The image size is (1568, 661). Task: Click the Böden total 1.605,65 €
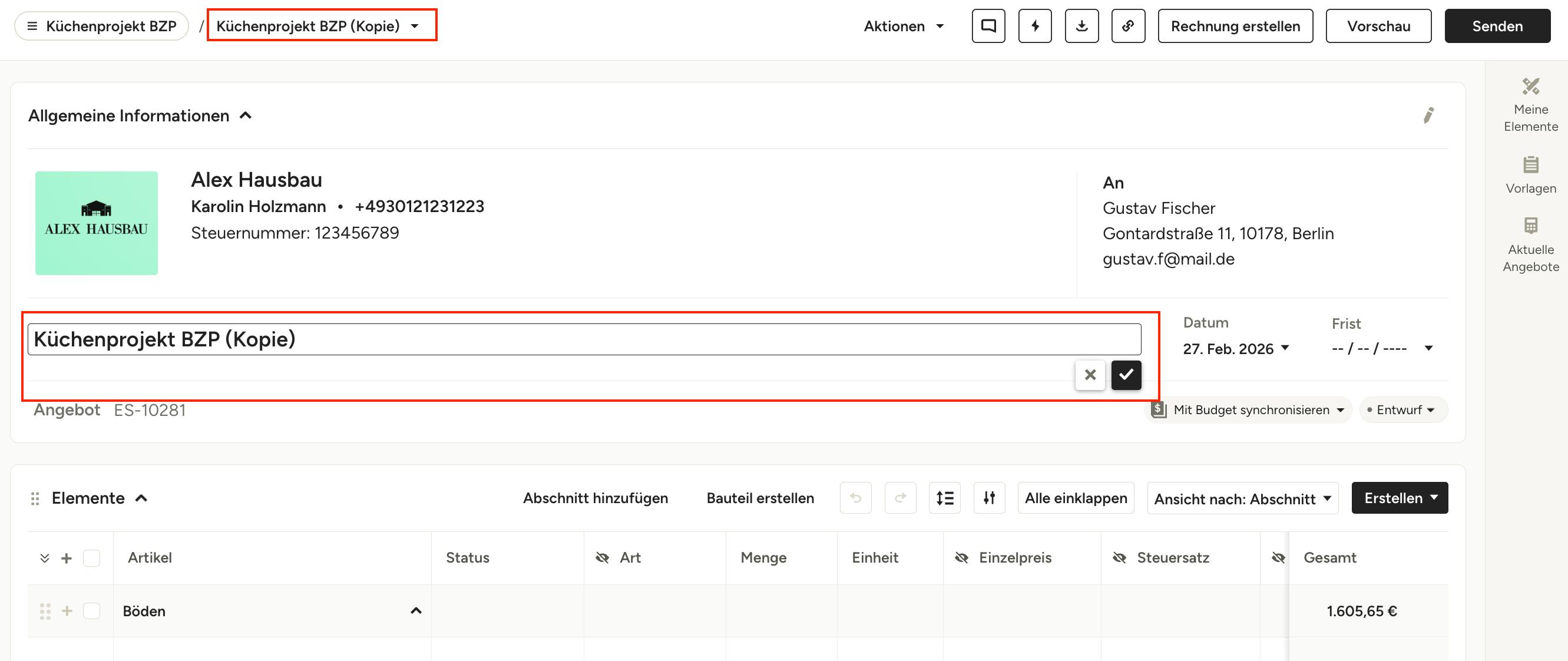pyautogui.click(x=1362, y=610)
